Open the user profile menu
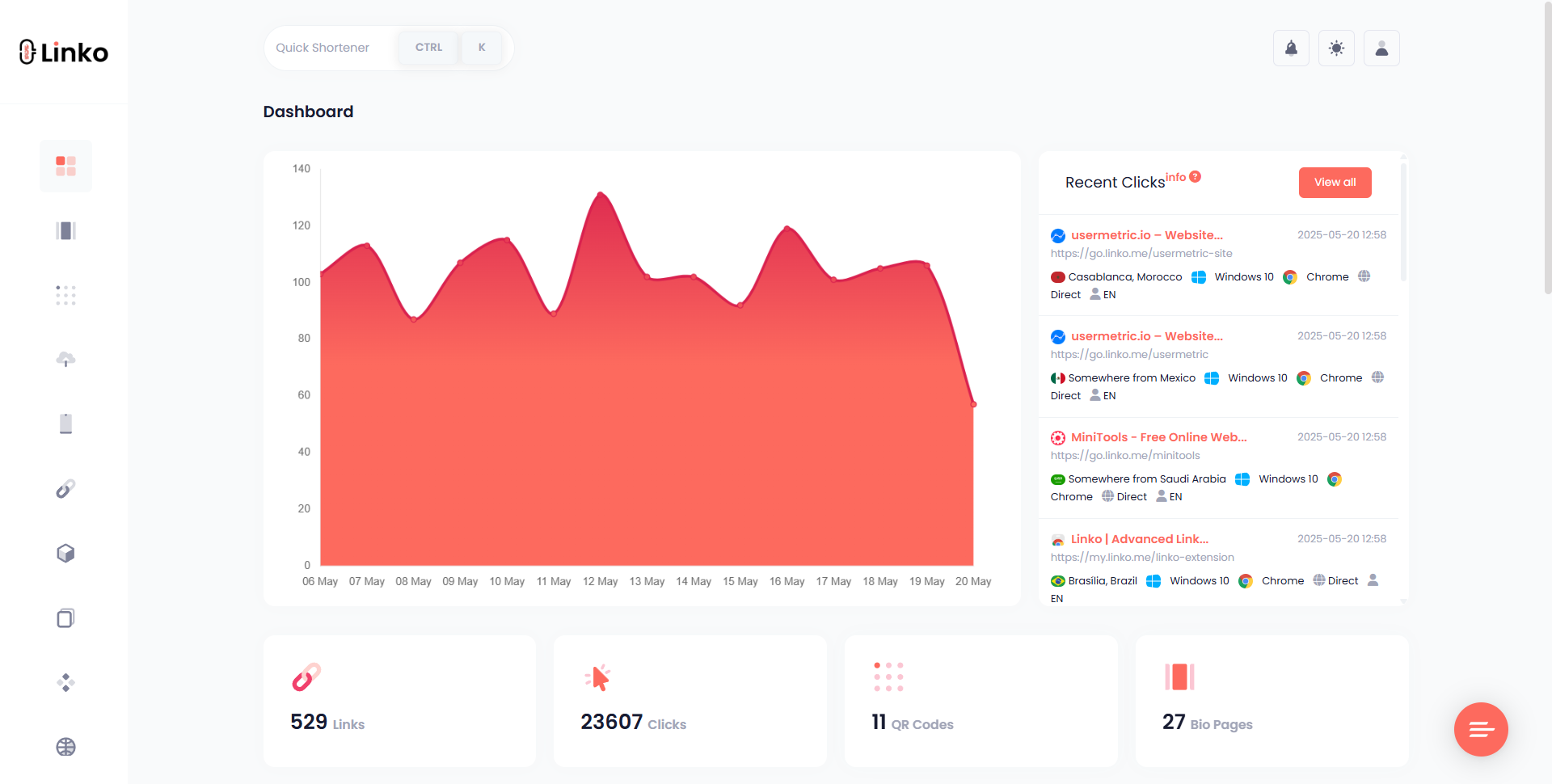The width and height of the screenshot is (1552, 784). [1381, 48]
